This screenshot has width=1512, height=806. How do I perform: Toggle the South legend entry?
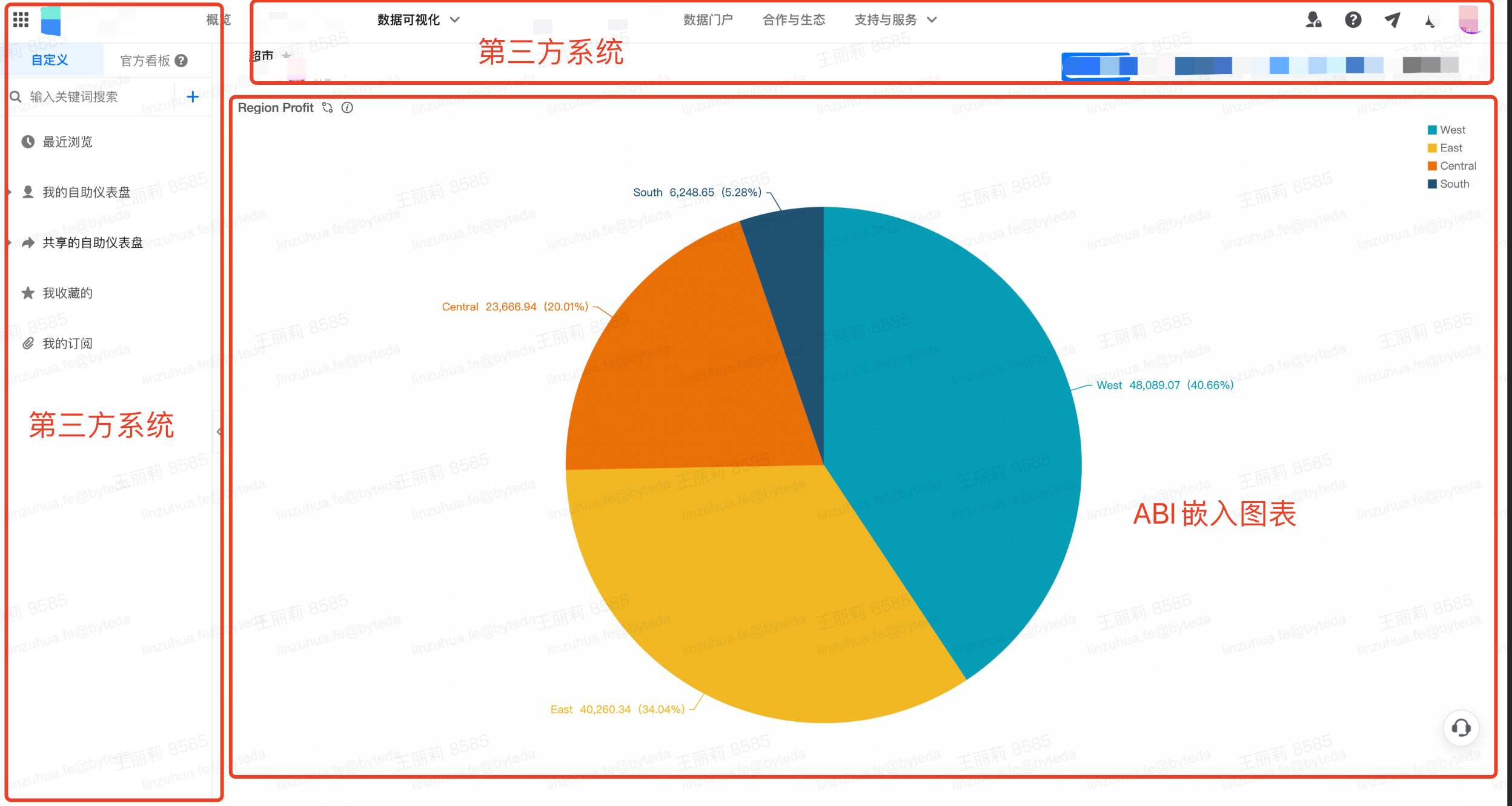pos(1448,184)
